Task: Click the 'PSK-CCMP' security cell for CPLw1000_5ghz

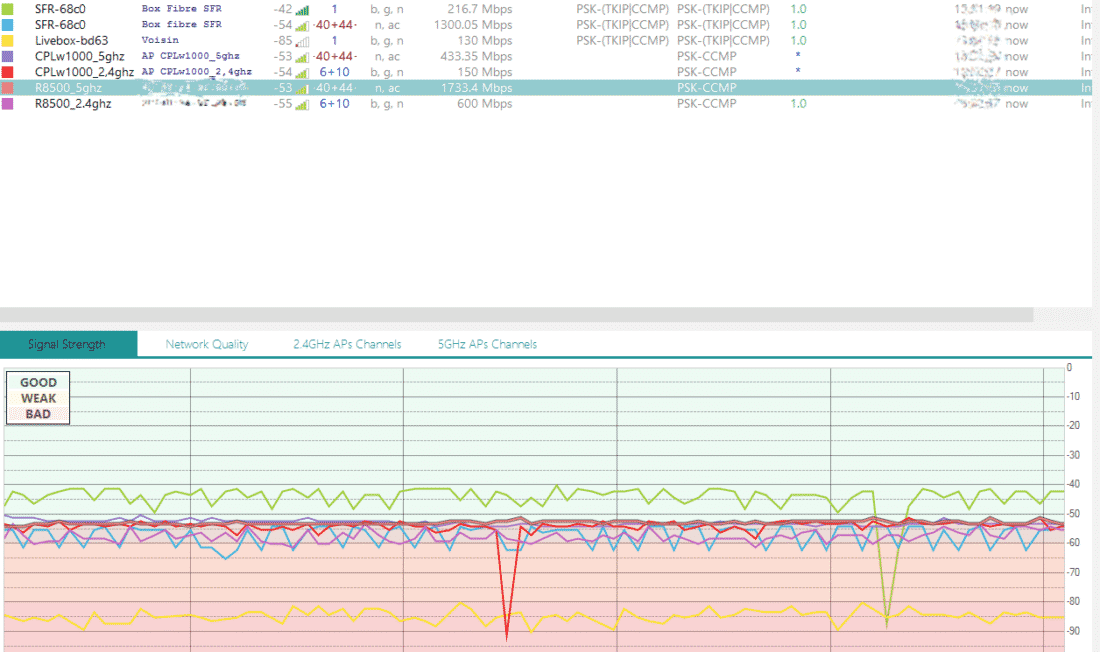Action: point(706,56)
